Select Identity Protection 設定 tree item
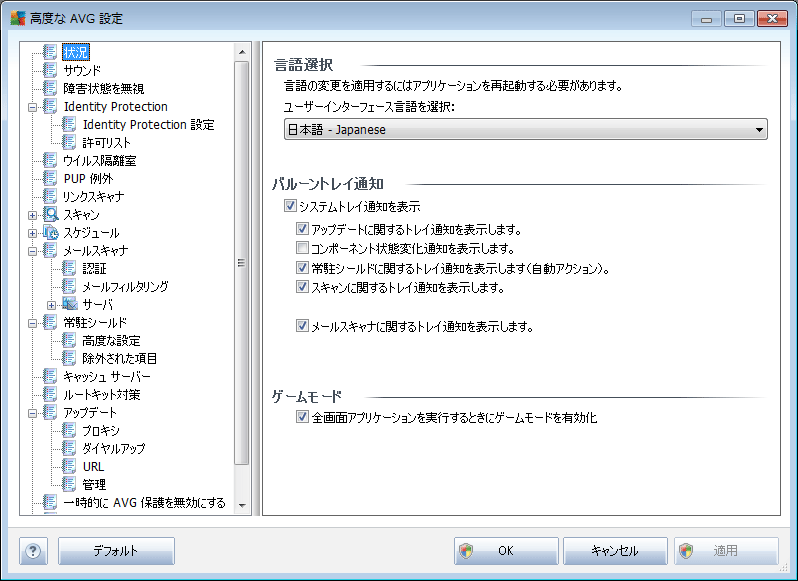 [x=149, y=125]
